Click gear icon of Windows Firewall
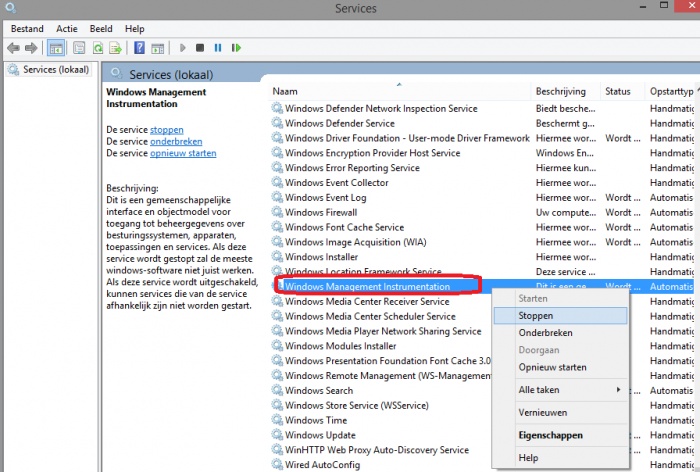This screenshot has height=472, width=700. pyautogui.click(x=277, y=212)
